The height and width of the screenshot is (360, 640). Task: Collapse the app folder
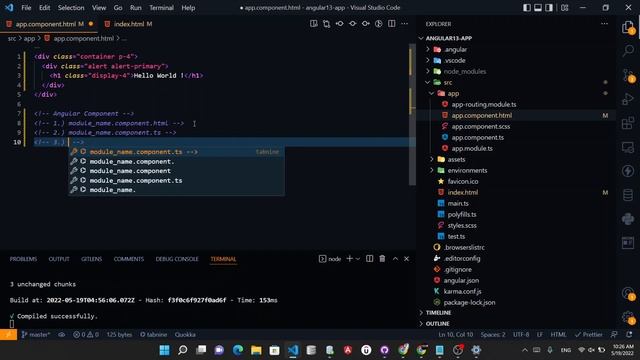click(432, 93)
